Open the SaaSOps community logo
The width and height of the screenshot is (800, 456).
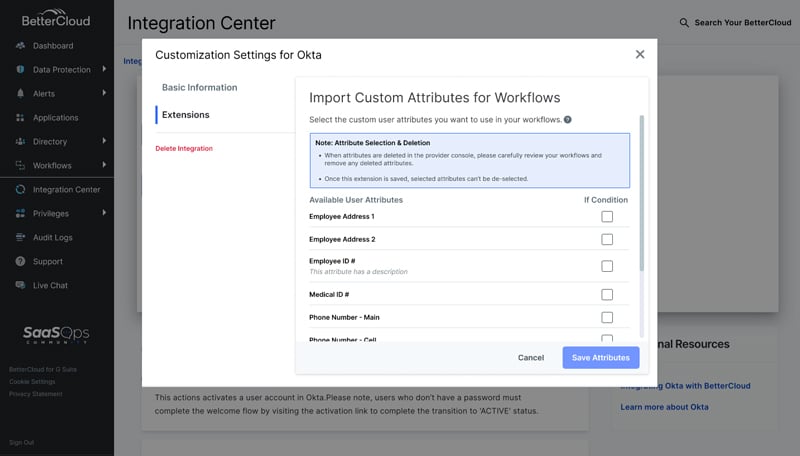pos(56,335)
